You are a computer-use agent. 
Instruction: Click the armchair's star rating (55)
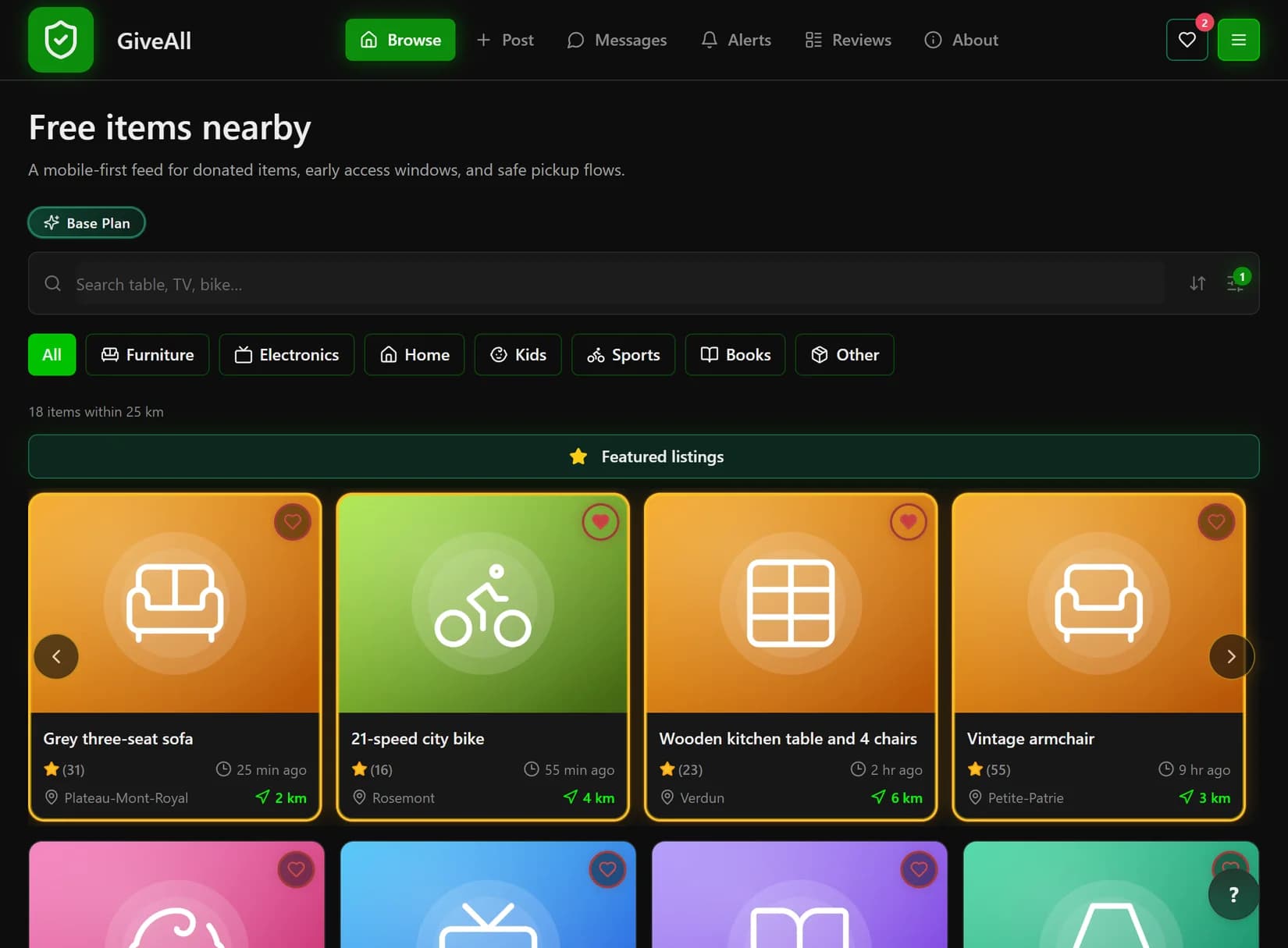[988, 769]
